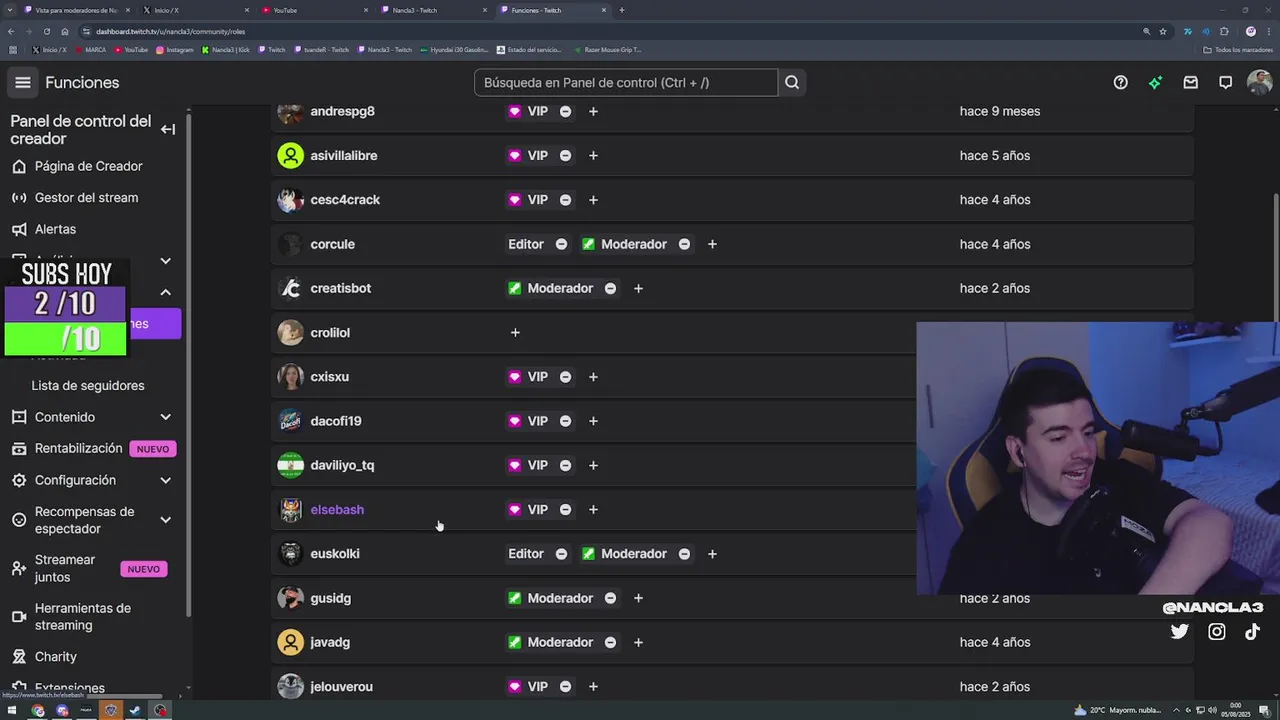
Task: Open Gestor del stream menu item
Action: [x=86, y=198]
